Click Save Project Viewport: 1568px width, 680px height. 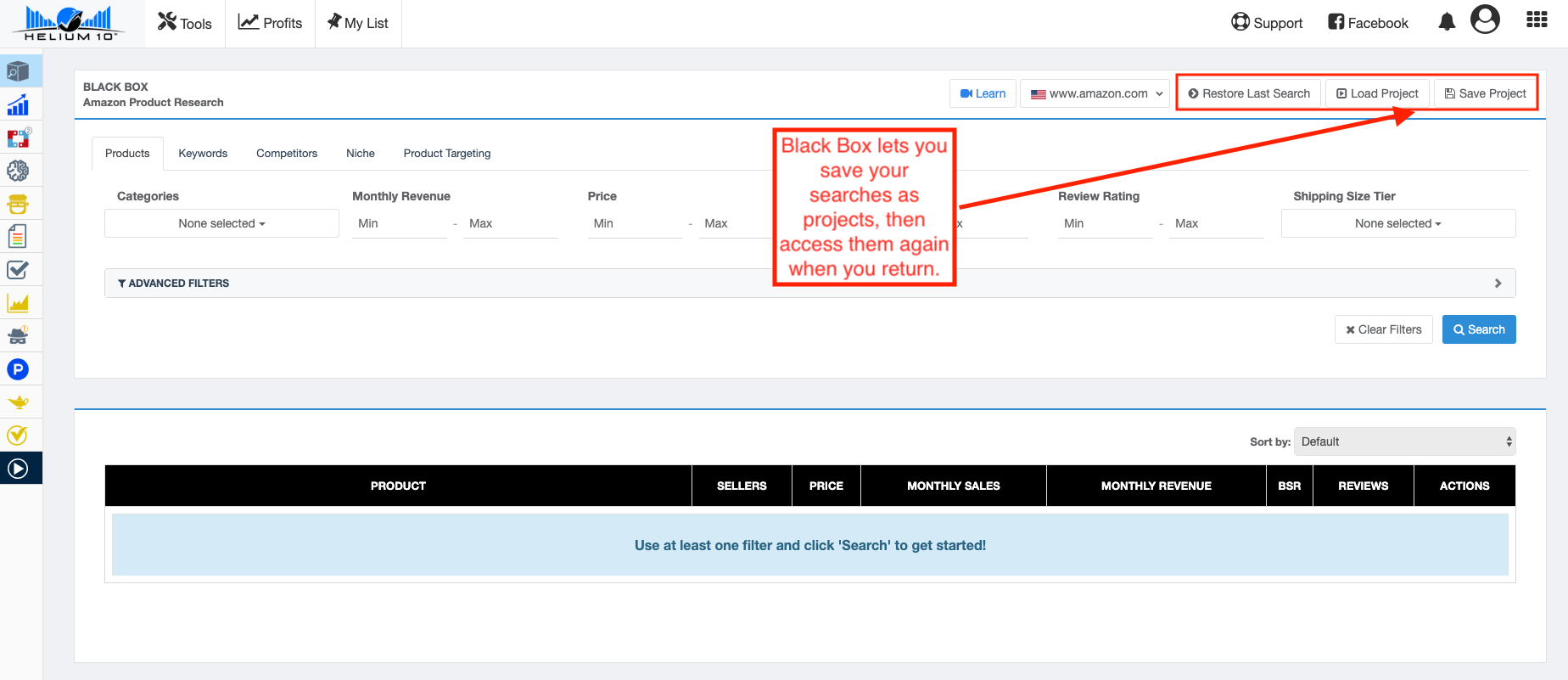1485,93
